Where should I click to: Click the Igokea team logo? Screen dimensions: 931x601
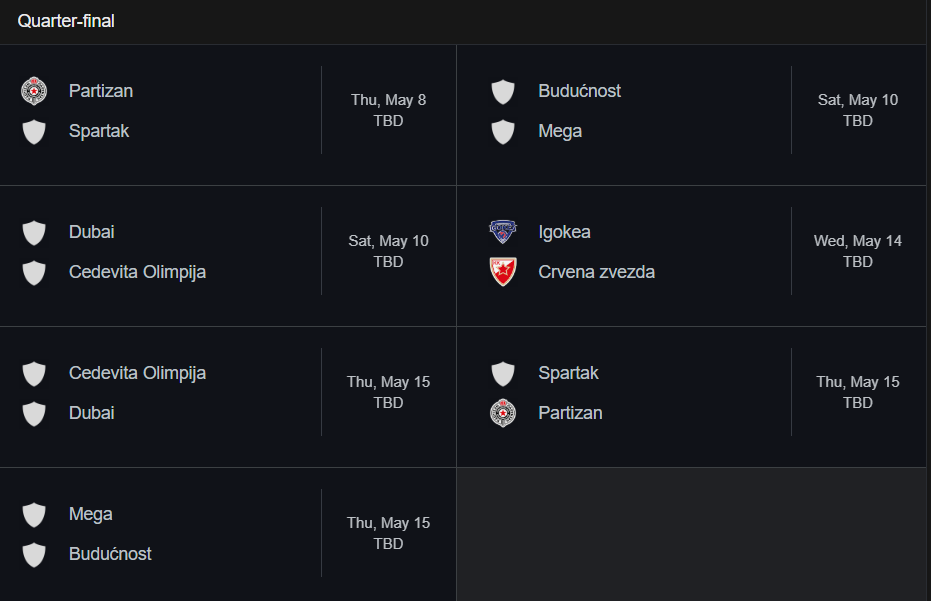(503, 232)
